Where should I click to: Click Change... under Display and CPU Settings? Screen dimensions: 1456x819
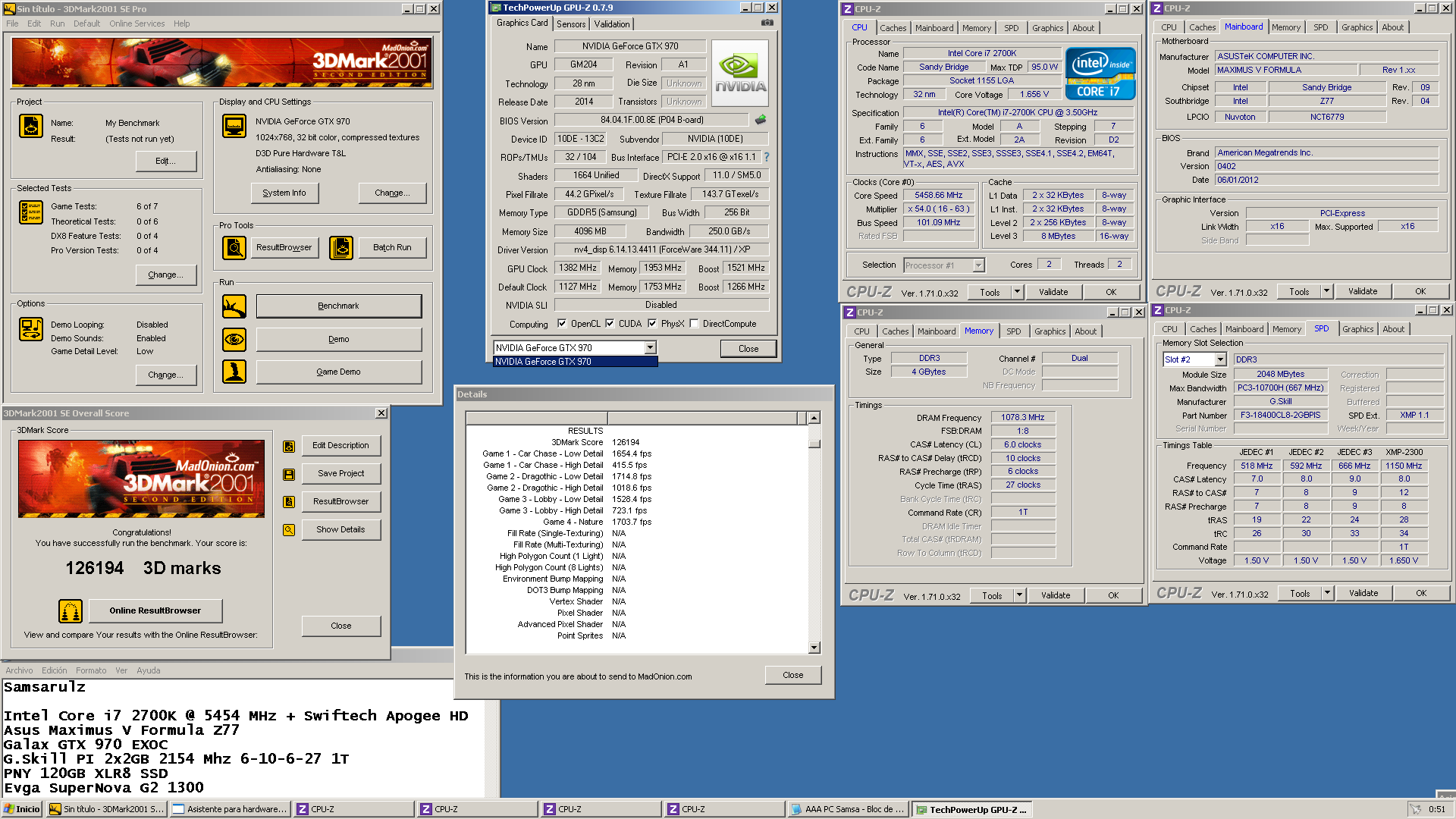[392, 193]
